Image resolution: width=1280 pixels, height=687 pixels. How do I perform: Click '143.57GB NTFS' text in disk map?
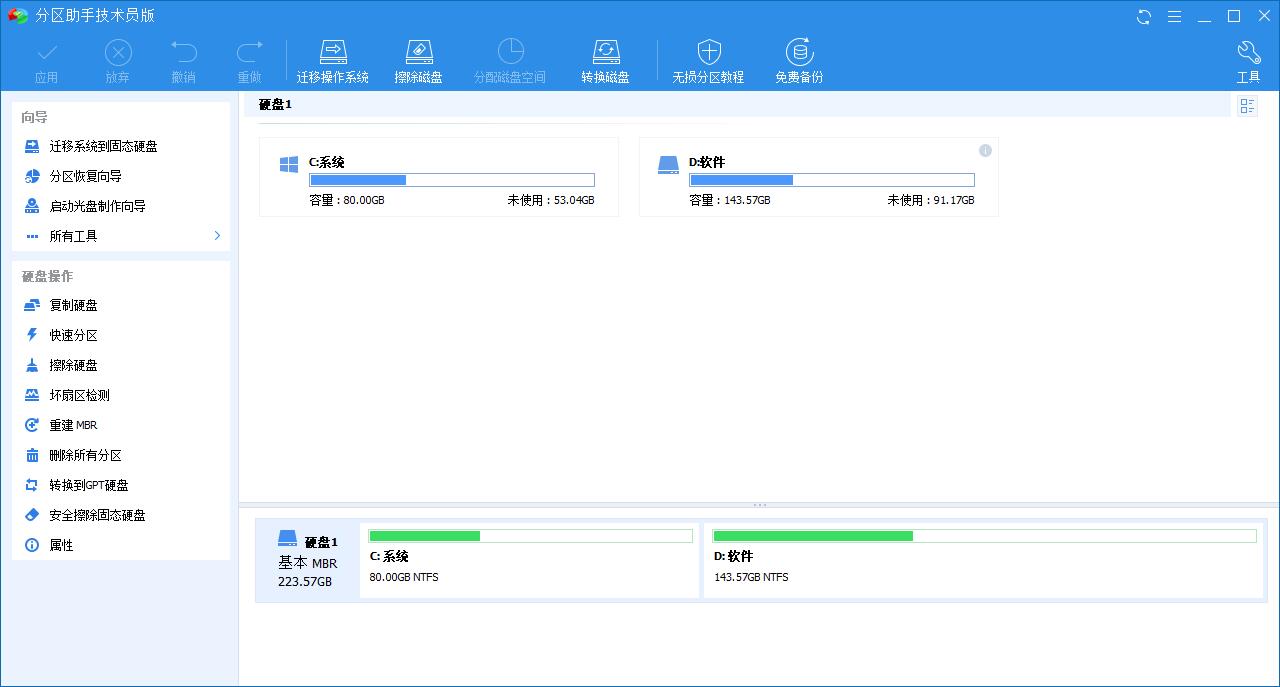click(751, 577)
